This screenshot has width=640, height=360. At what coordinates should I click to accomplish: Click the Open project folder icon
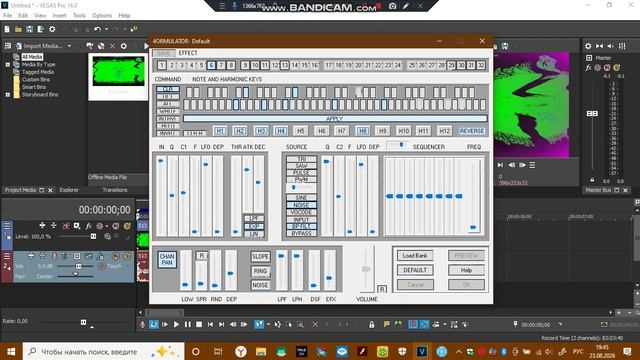(18, 29)
